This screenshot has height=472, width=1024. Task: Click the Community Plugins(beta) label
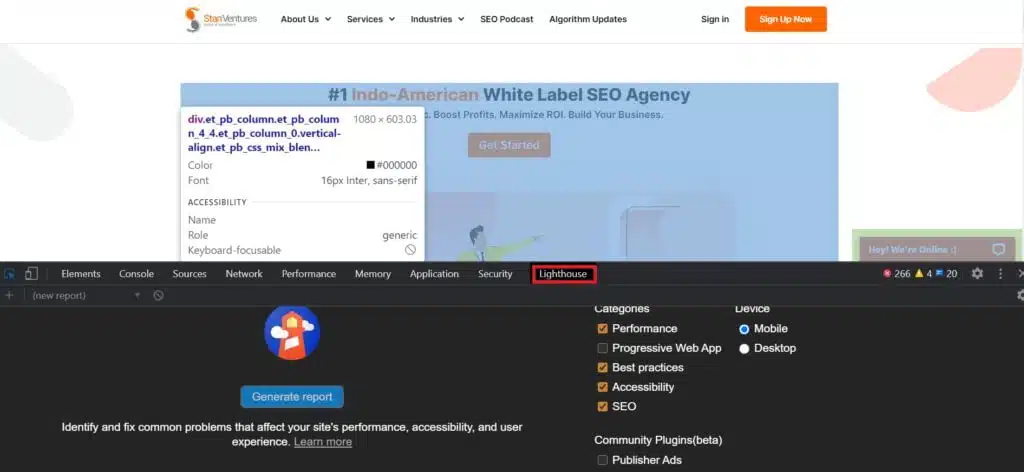click(658, 440)
